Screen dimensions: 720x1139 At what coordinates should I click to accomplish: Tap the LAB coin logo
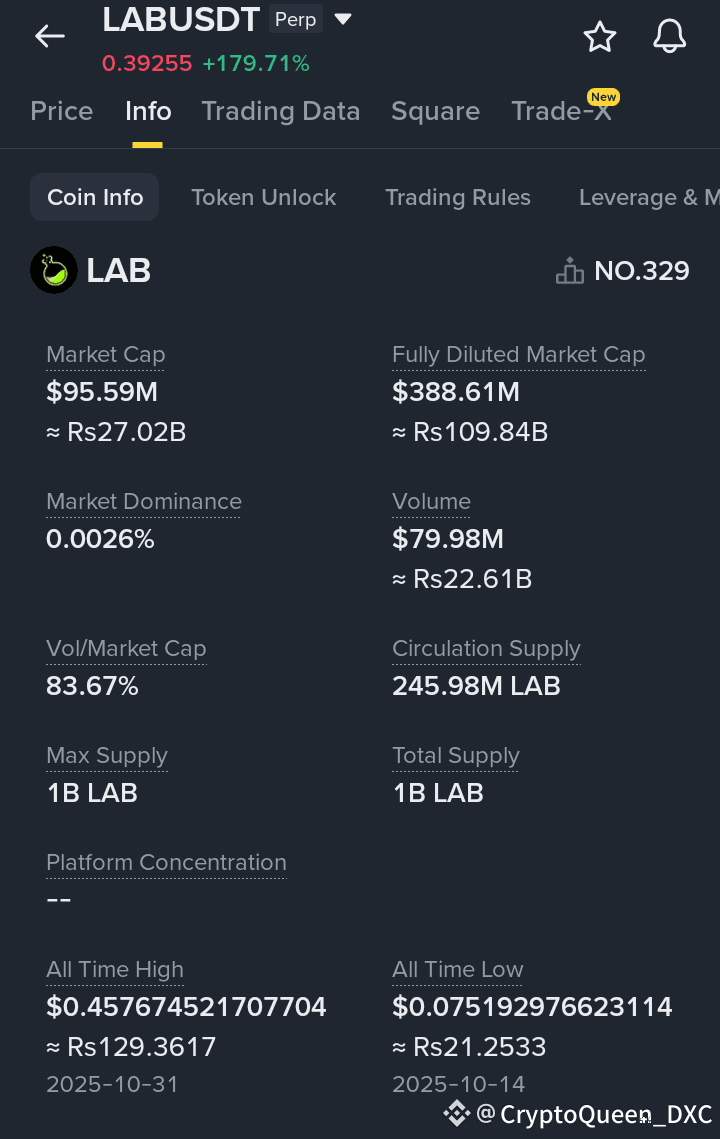click(54, 270)
